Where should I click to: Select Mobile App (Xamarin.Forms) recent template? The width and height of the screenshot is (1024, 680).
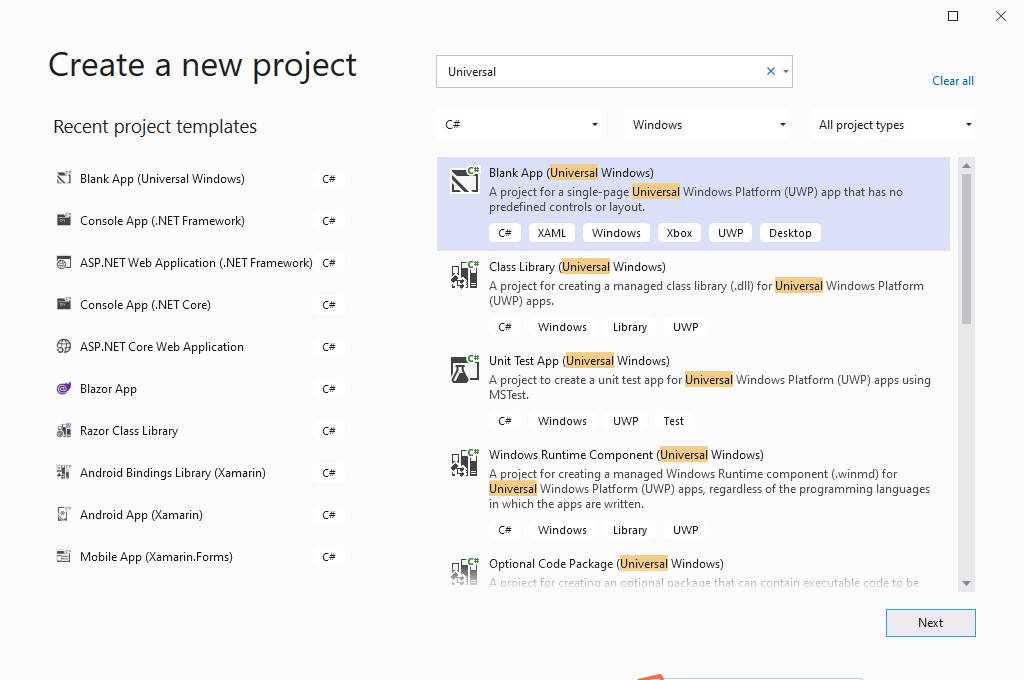pos(156,557)
